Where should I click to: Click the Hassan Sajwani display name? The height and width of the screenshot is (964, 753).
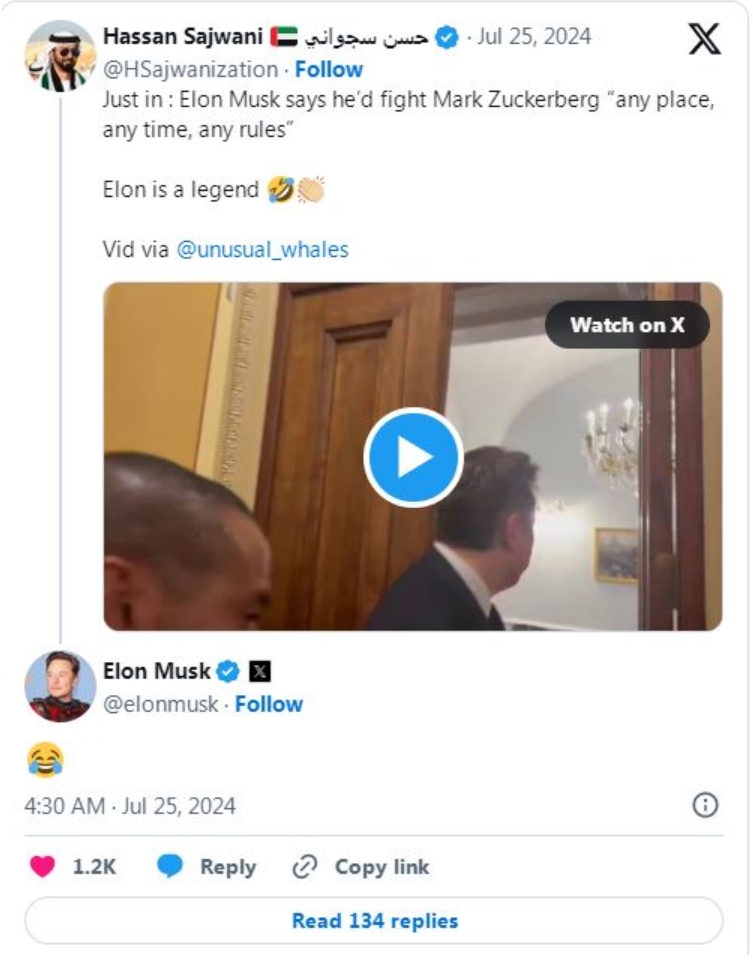[183, 38]
